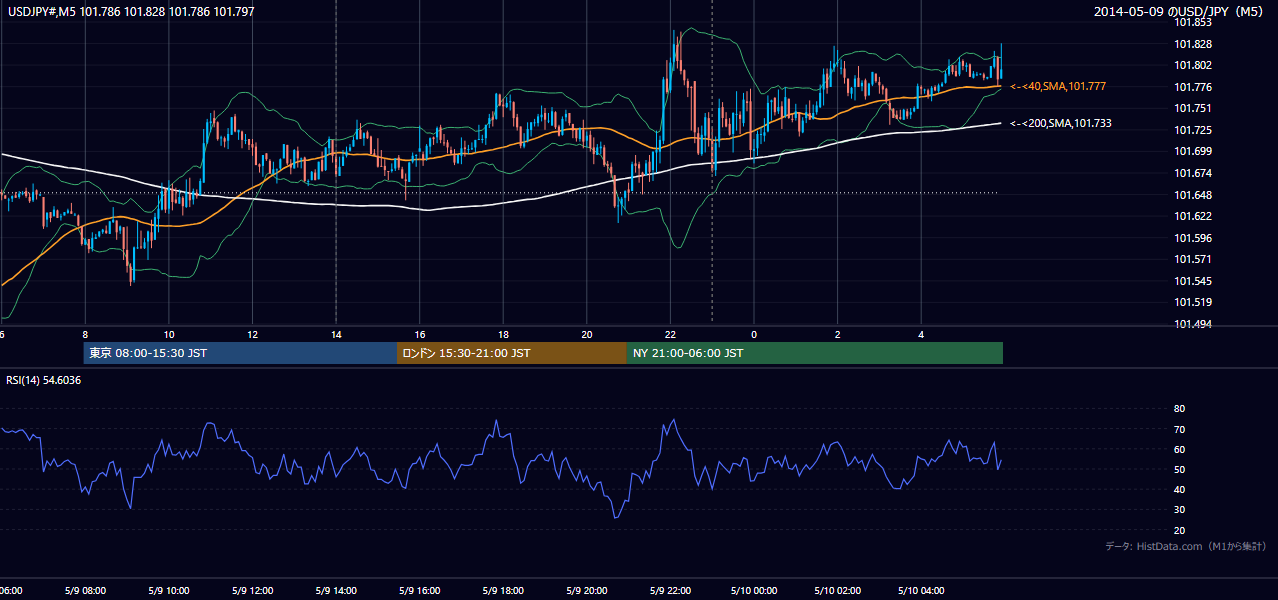The width and height of the screenshot is (1278, 600).
Task: Click price axis value 101.776
Action: tap(1192, 87)
